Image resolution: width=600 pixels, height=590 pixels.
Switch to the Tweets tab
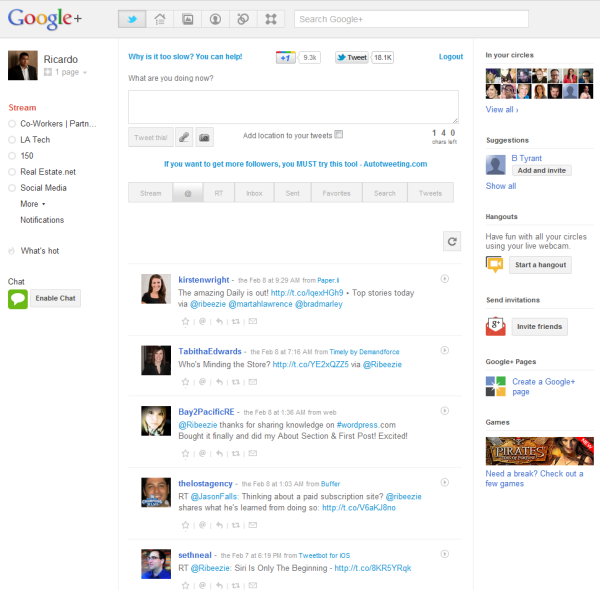point(430,193)
